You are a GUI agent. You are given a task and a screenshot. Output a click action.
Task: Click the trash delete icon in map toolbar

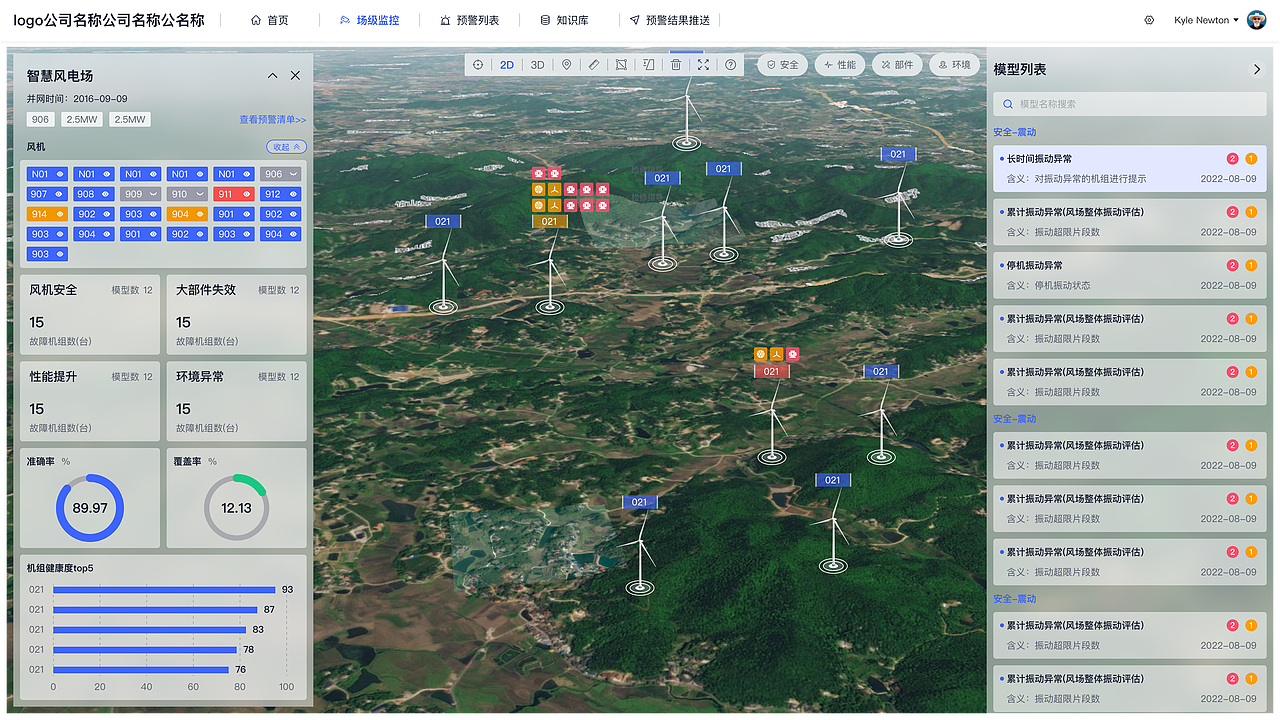676,65
